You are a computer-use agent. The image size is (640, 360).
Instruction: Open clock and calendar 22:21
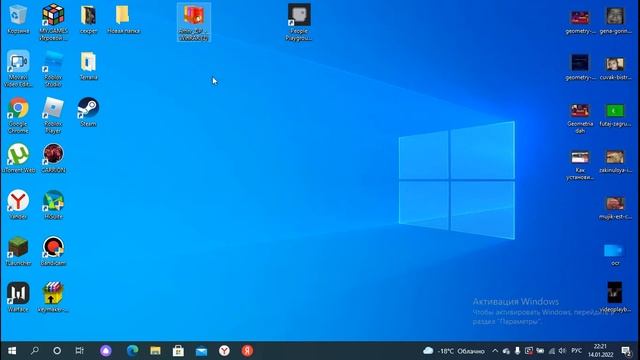click(x=600, y=351)
